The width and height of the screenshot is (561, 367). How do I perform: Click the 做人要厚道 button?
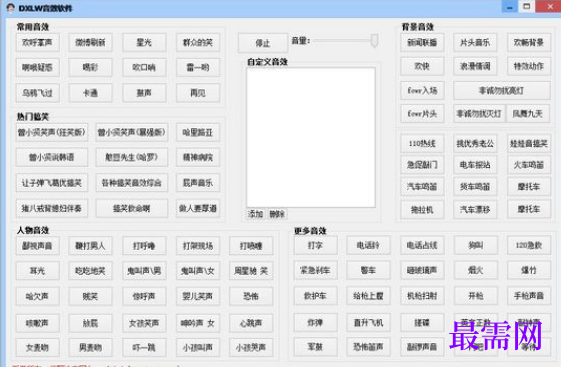(x=197, y=209)
